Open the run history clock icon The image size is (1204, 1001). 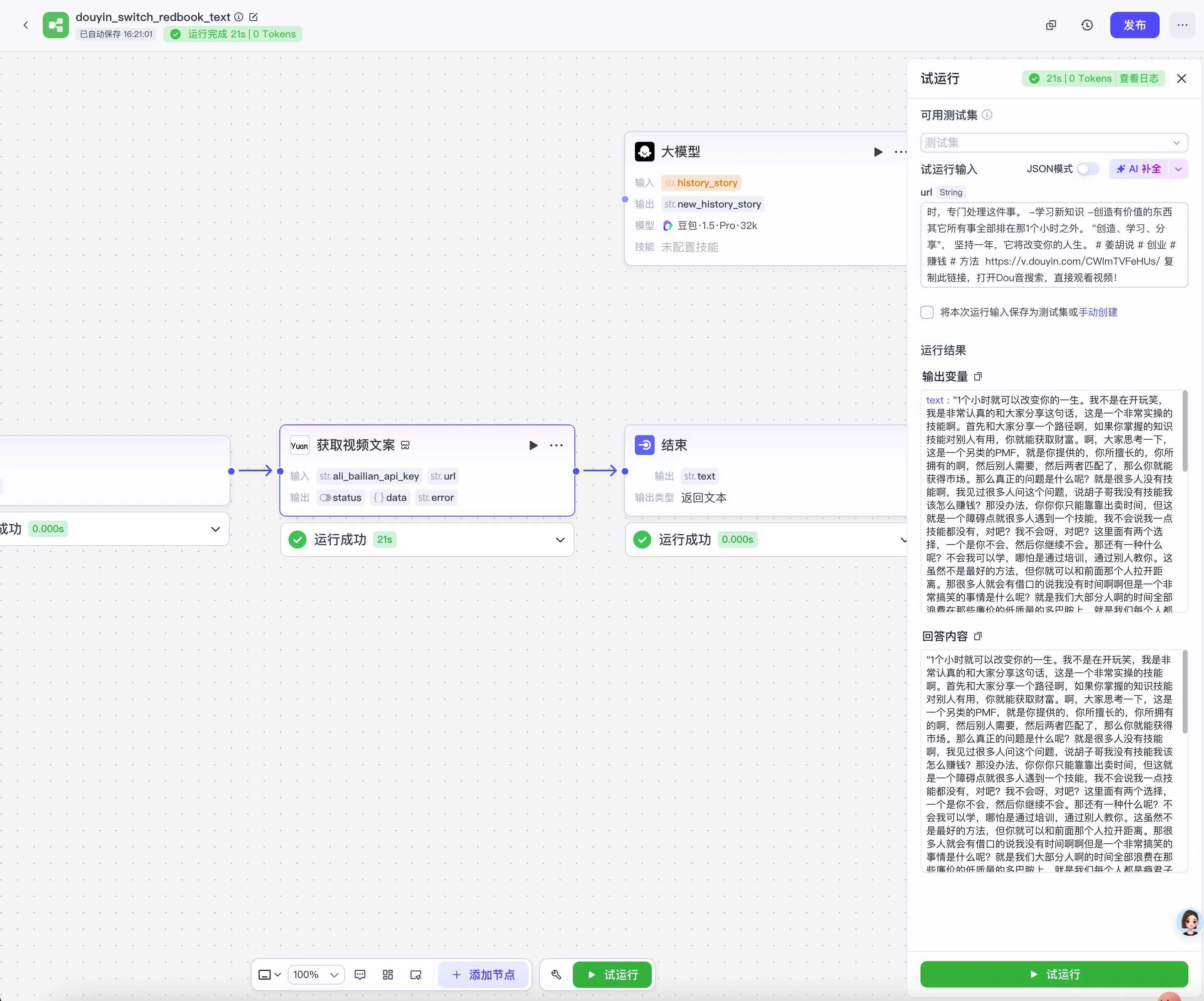pos(1086,25)
